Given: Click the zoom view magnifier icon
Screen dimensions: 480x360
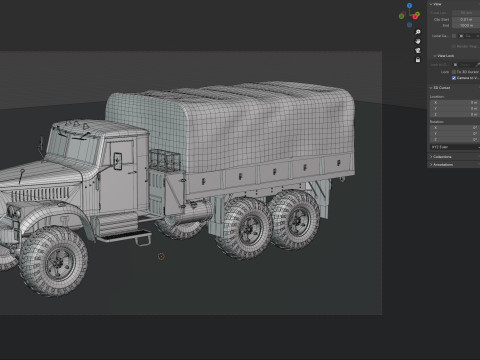Looking at the screenshot, I should (418, 32).
